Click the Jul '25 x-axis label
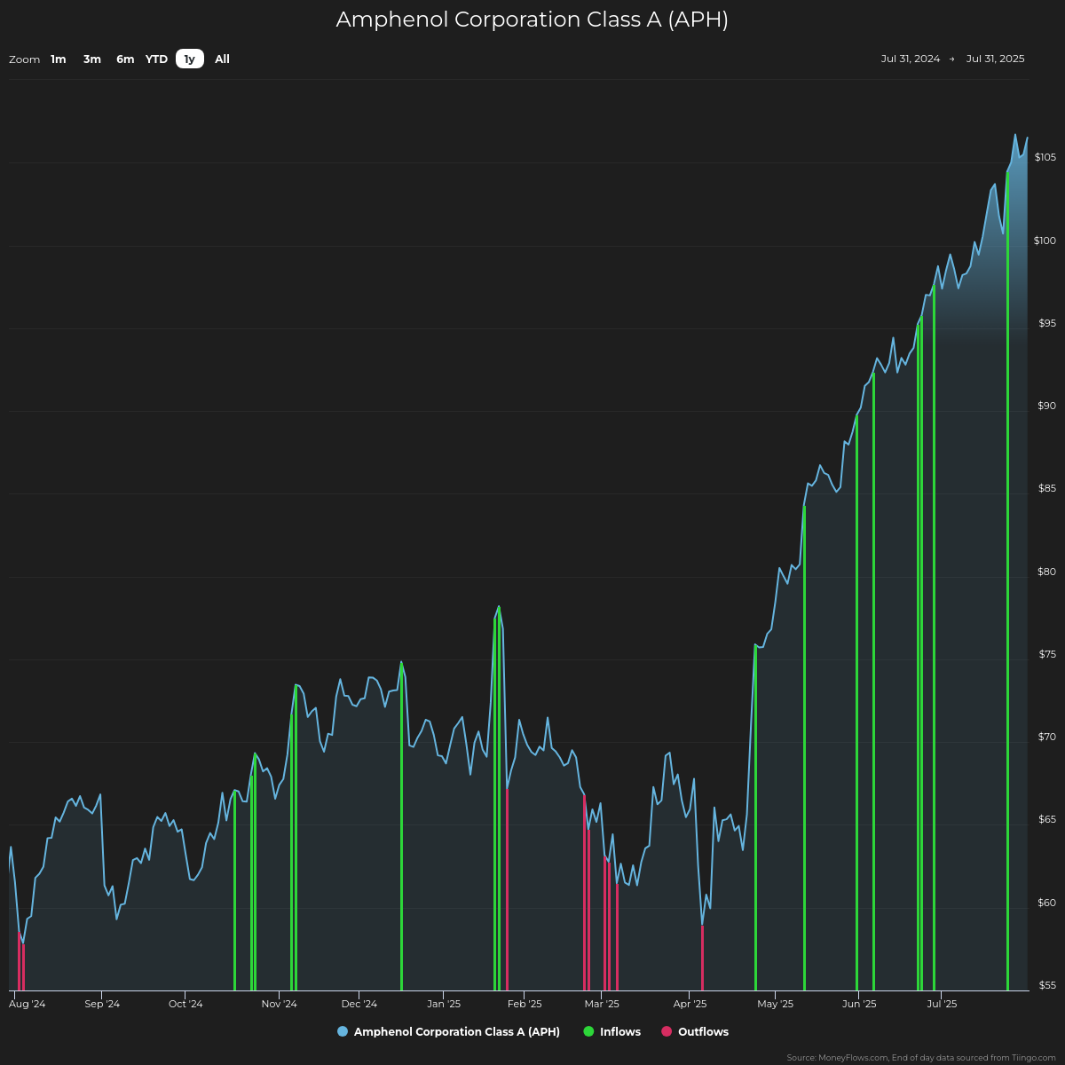 coord(942,1004)
